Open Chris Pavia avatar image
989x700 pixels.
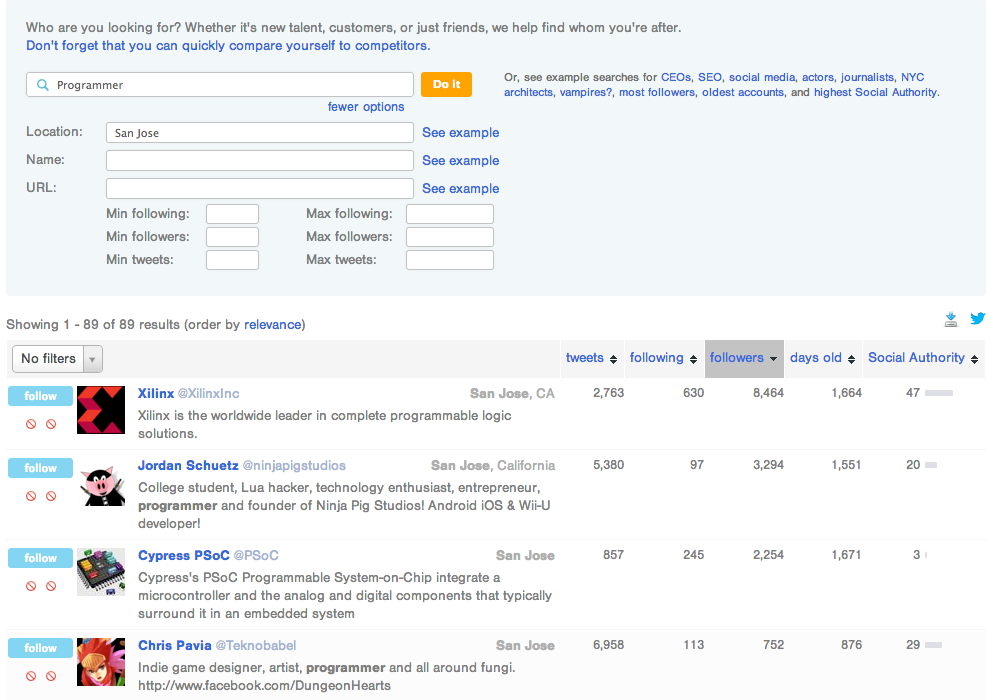tap(101, 662)
